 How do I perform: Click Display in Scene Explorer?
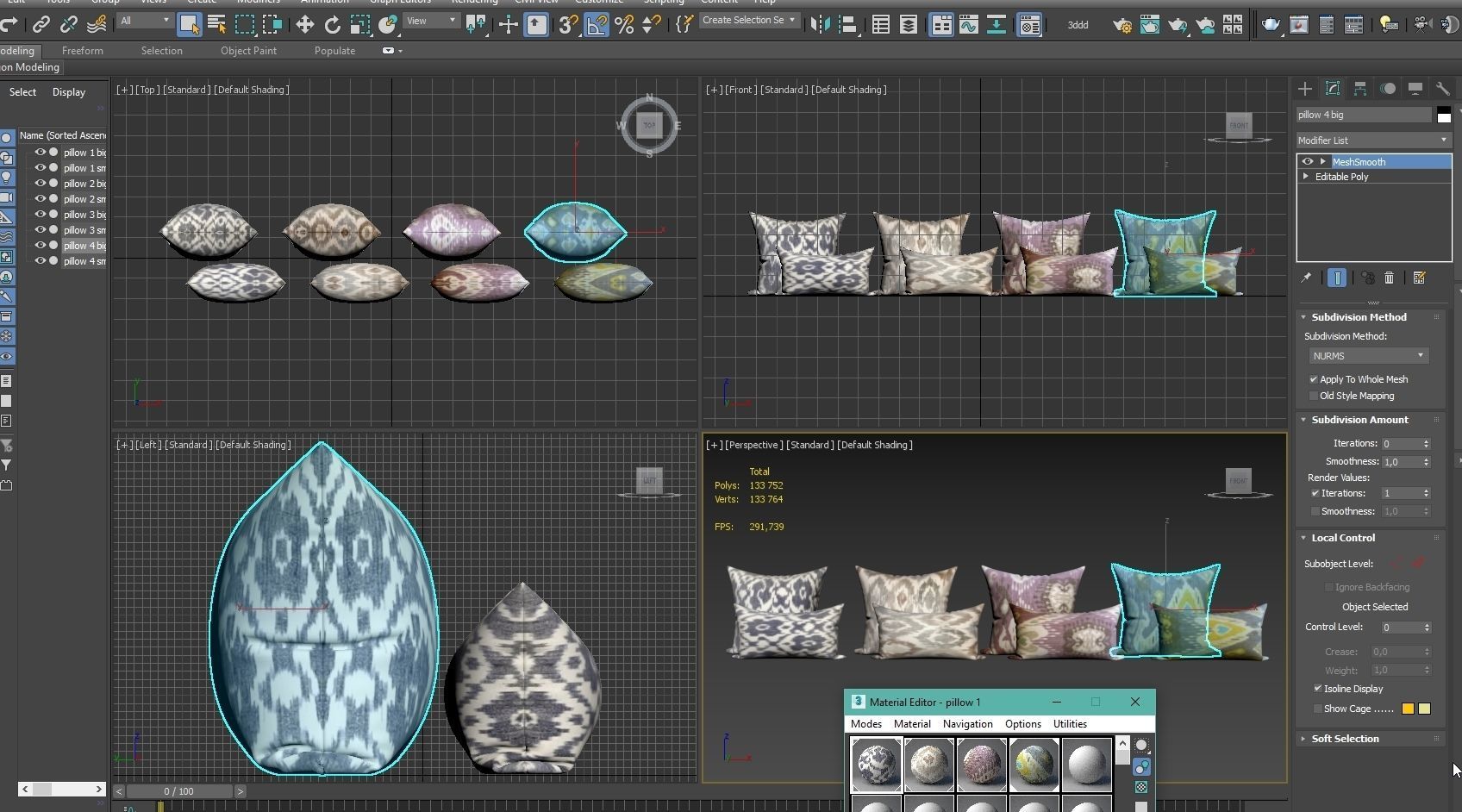[x=69, y=92]
